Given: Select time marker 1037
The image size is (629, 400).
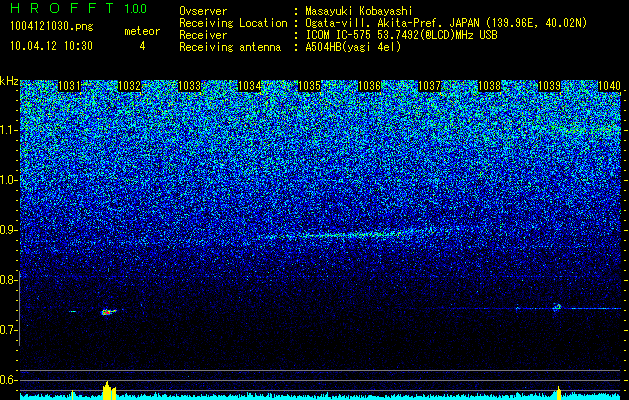Looking at the screenshot, I should (430, 86).
